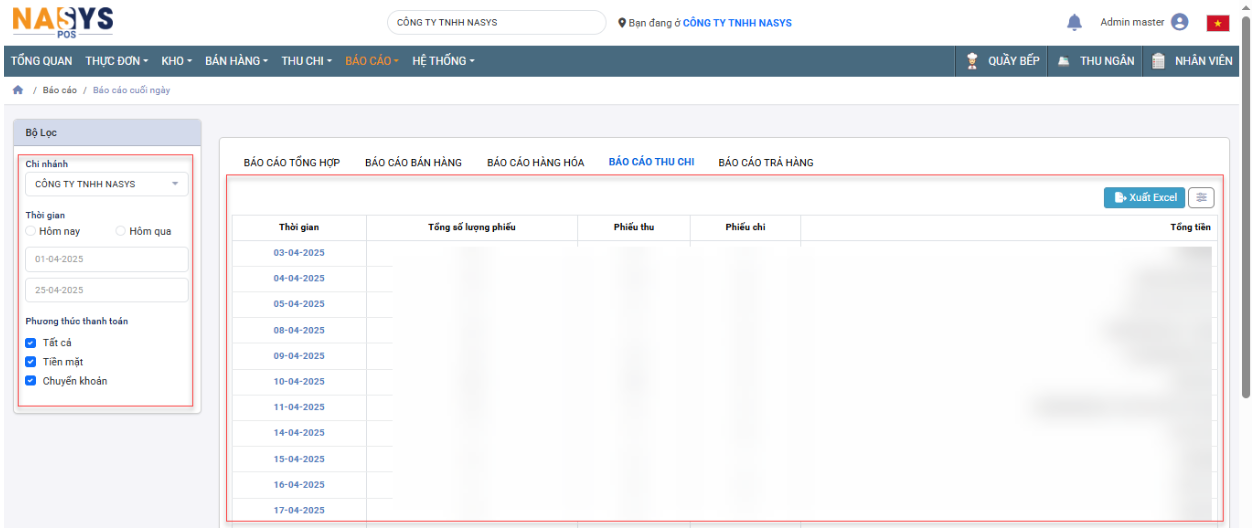This screenshot has width=1258, height=531.
Task: Switch to Báo Cáo Trả Hàng tab
Action: (765, 162)
